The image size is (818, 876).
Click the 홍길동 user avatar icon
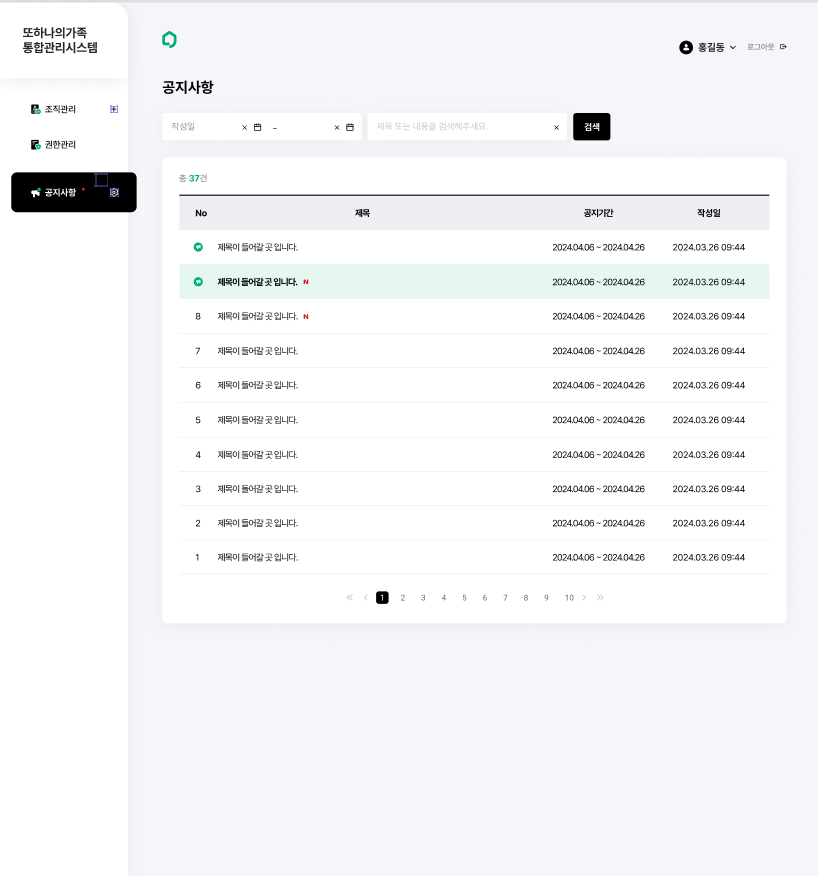[x=686, y=47]
